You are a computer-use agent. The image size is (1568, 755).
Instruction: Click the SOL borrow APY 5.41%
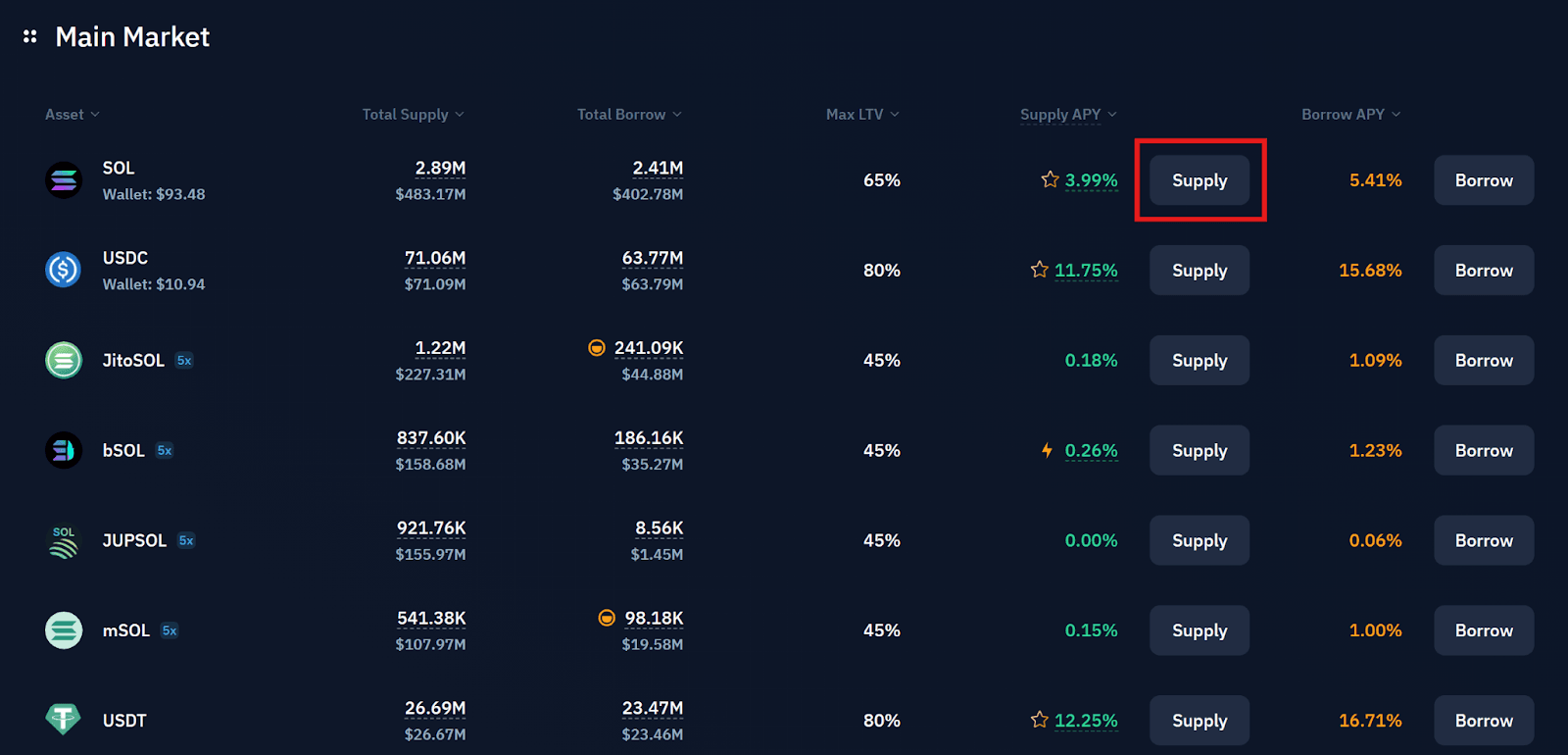pos(1375,180)
